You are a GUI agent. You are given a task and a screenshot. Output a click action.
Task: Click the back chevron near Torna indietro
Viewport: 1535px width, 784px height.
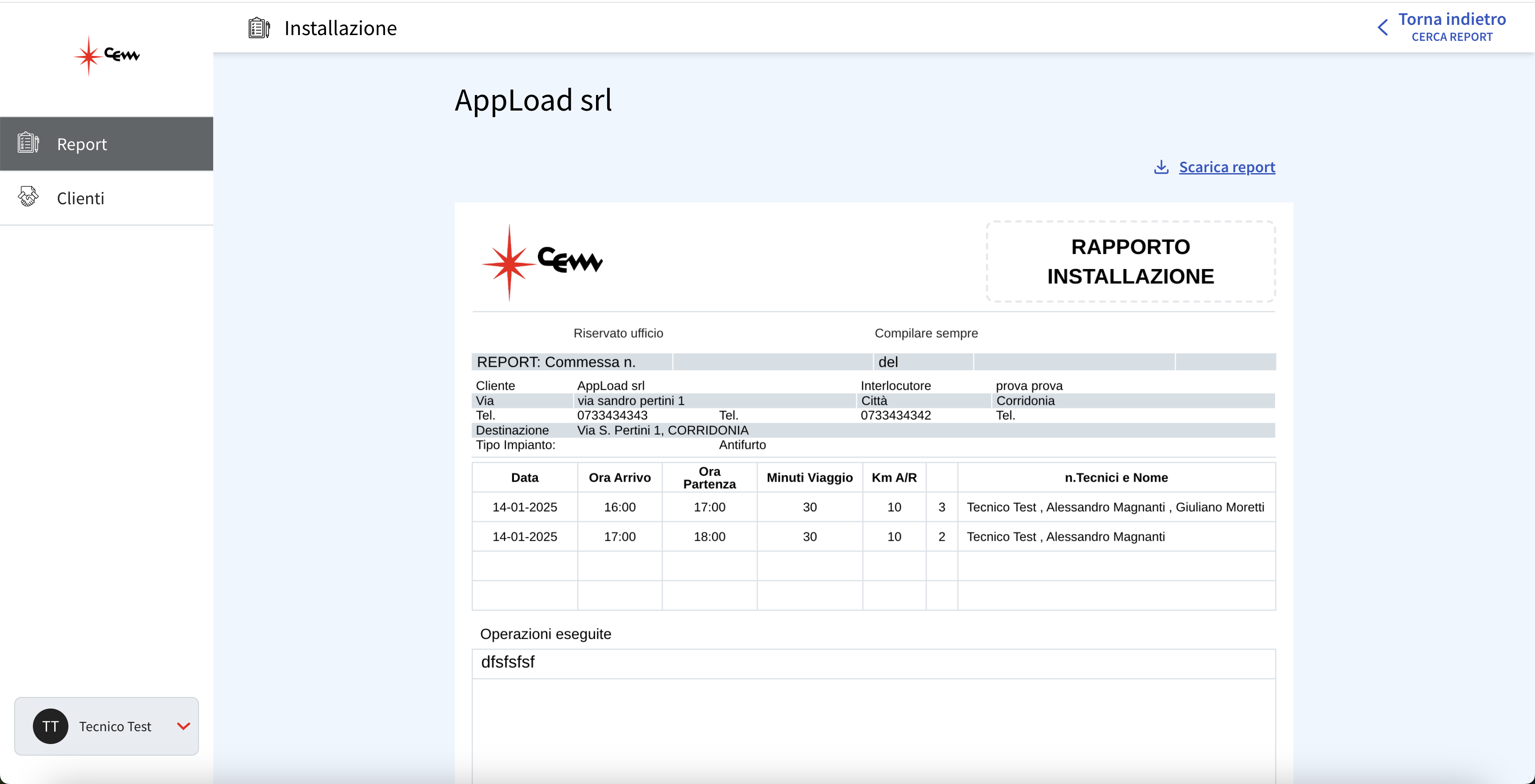1383,28
